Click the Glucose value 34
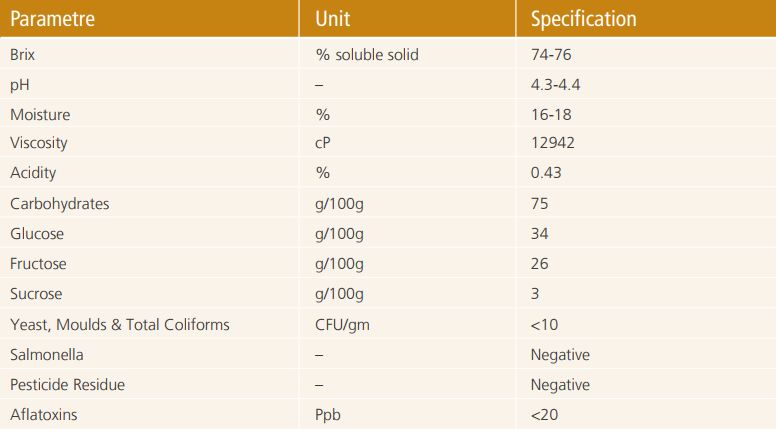Viewport: 776px width, 447px height. (x=539, y=234)
